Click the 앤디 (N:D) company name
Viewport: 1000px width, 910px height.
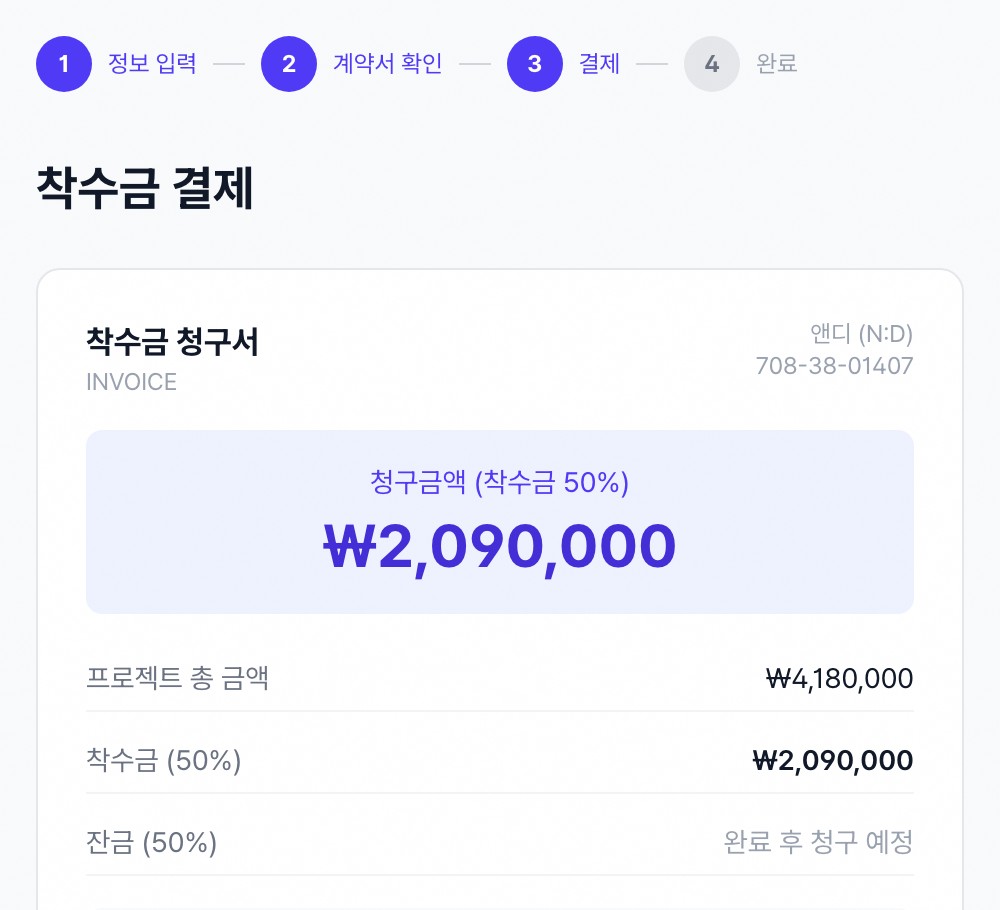861,334
